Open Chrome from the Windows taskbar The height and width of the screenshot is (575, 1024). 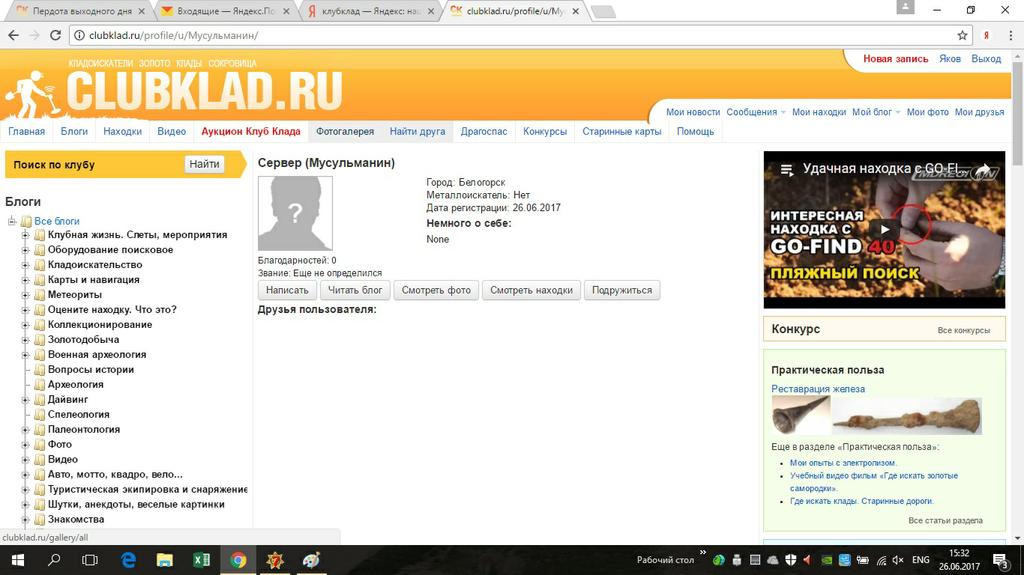tap(238, 560)
